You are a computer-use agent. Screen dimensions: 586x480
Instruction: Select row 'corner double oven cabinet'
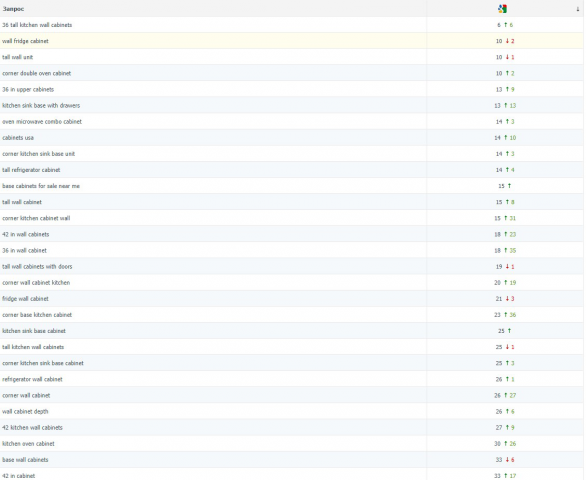pyautogui.click(x=292, y=73)
